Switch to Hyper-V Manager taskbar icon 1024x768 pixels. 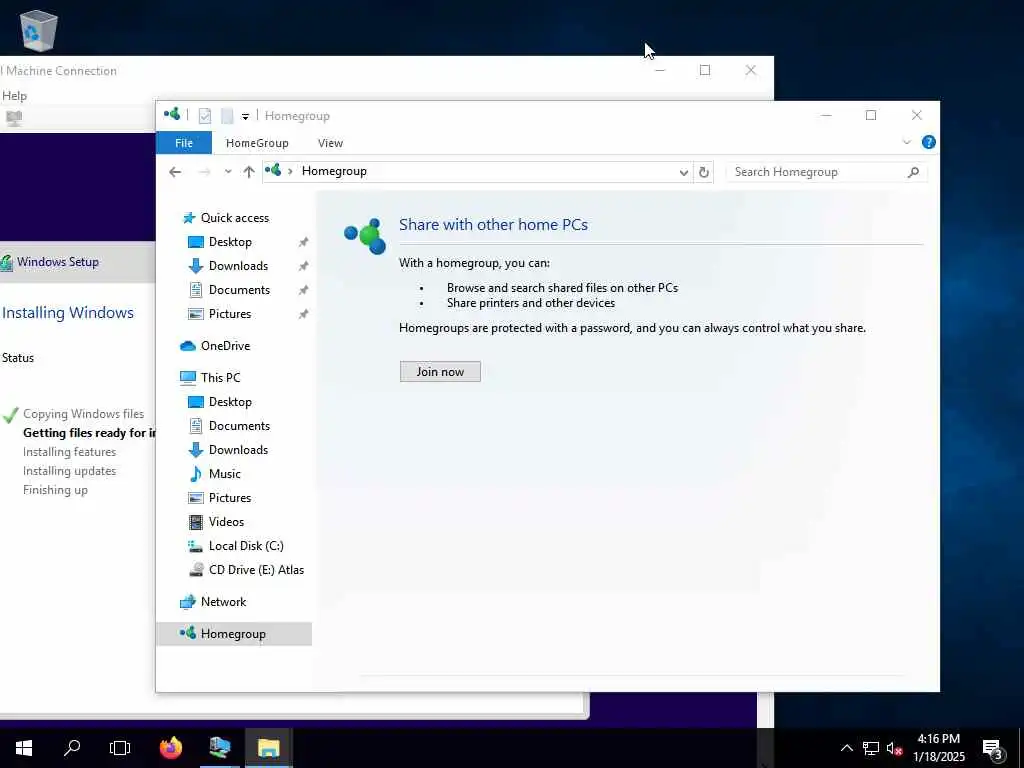coord(220,748)
